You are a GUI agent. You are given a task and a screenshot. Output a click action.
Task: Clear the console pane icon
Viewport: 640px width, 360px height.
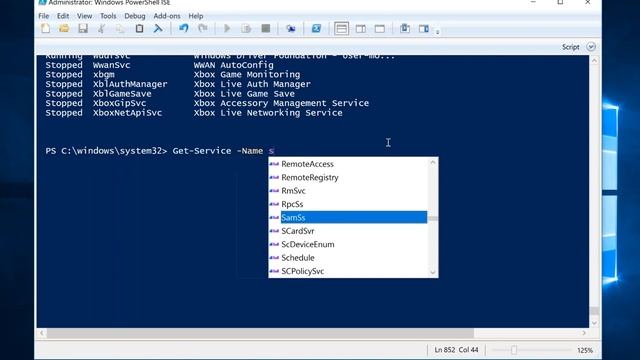point(158,29)
